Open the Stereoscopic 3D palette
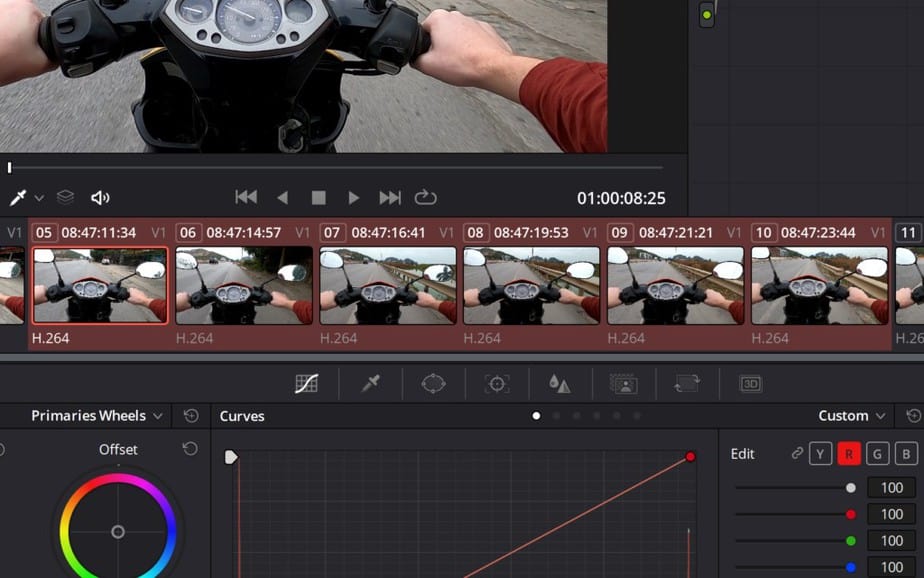The height and width of the screenshot is (578, 924). [x=750, y=384]
